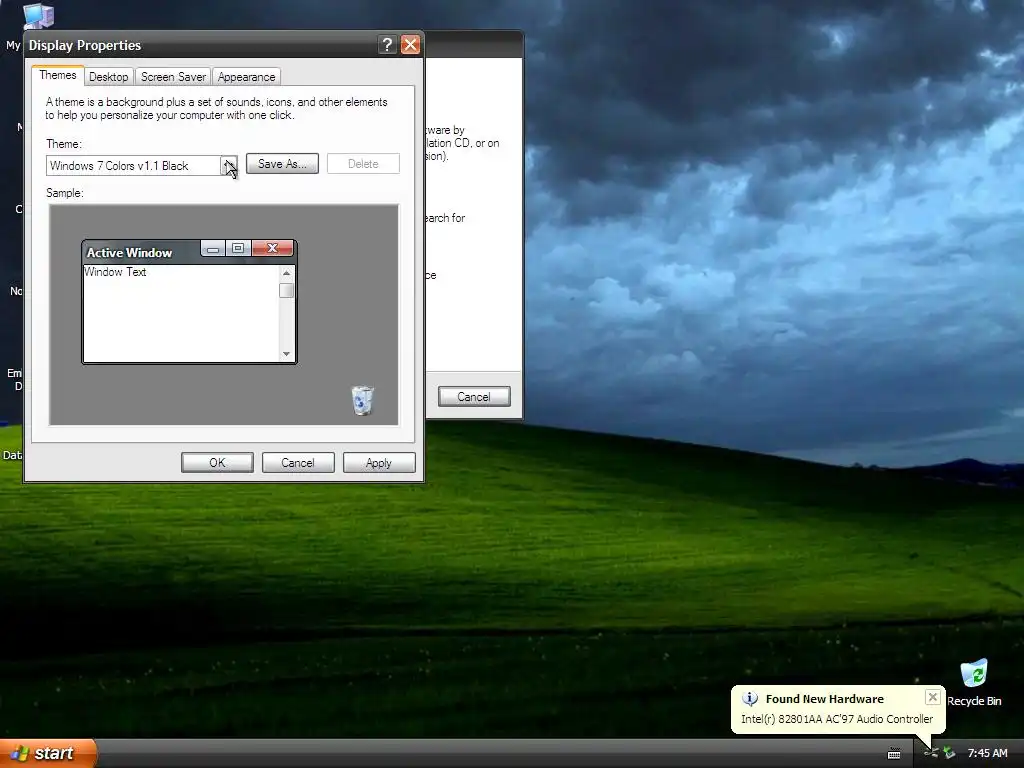Open the Appearance tab
The image size is (1024, 768).
(246, 76)
